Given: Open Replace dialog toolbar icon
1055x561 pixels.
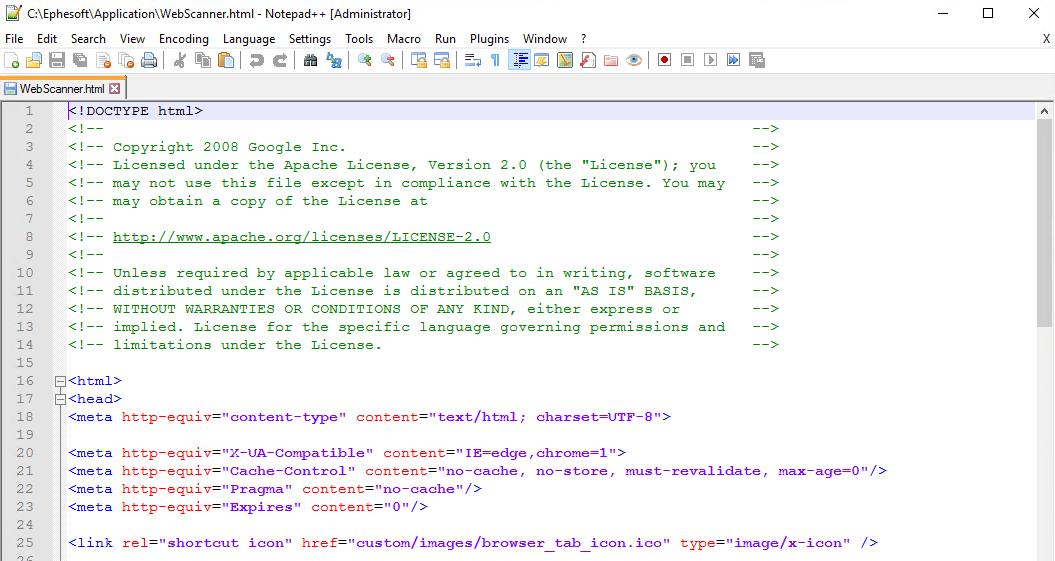Looking at the screenshot, I should coord(334,61).
